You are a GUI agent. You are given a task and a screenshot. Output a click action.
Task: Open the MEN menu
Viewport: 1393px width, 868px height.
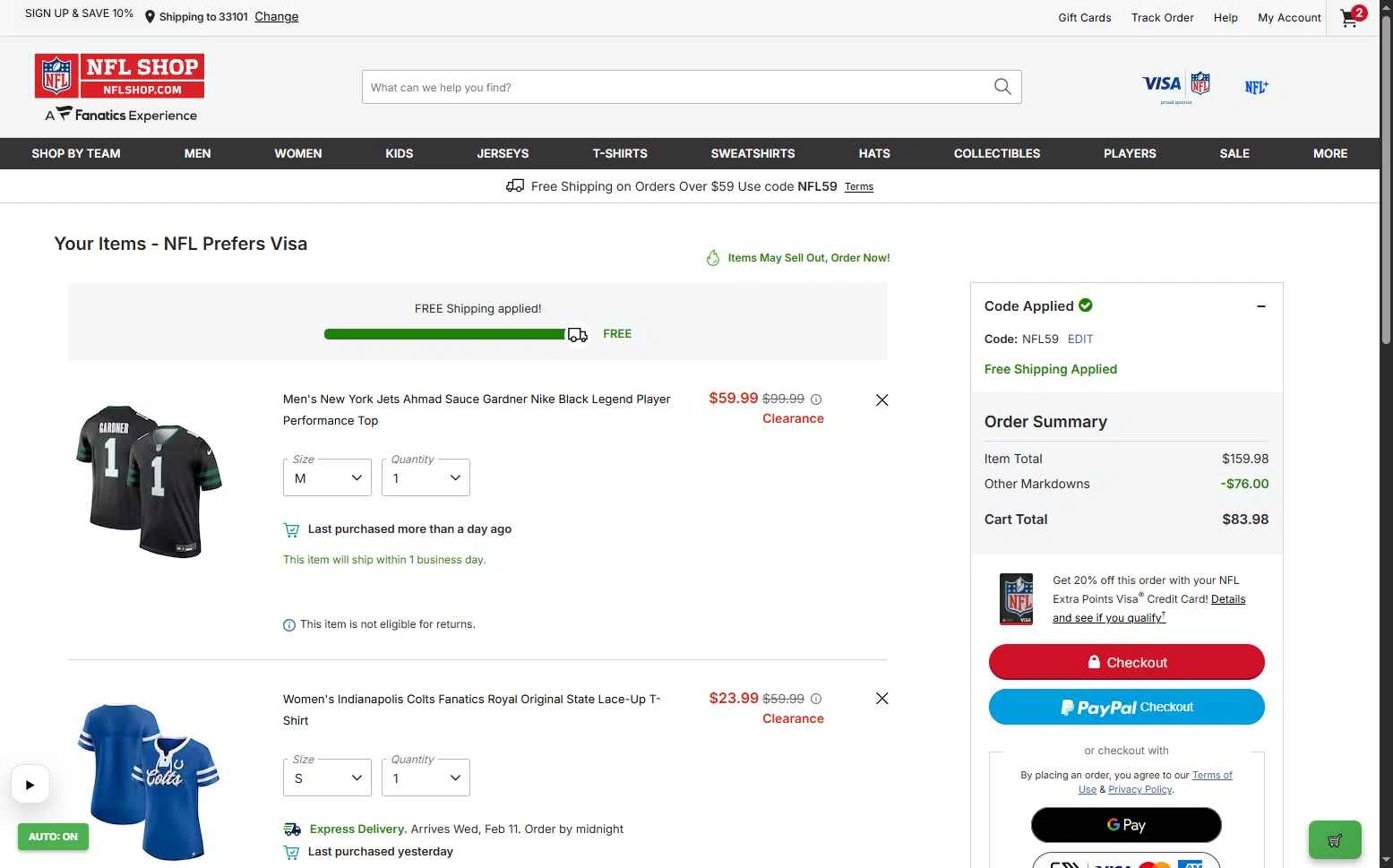point(198,154)
